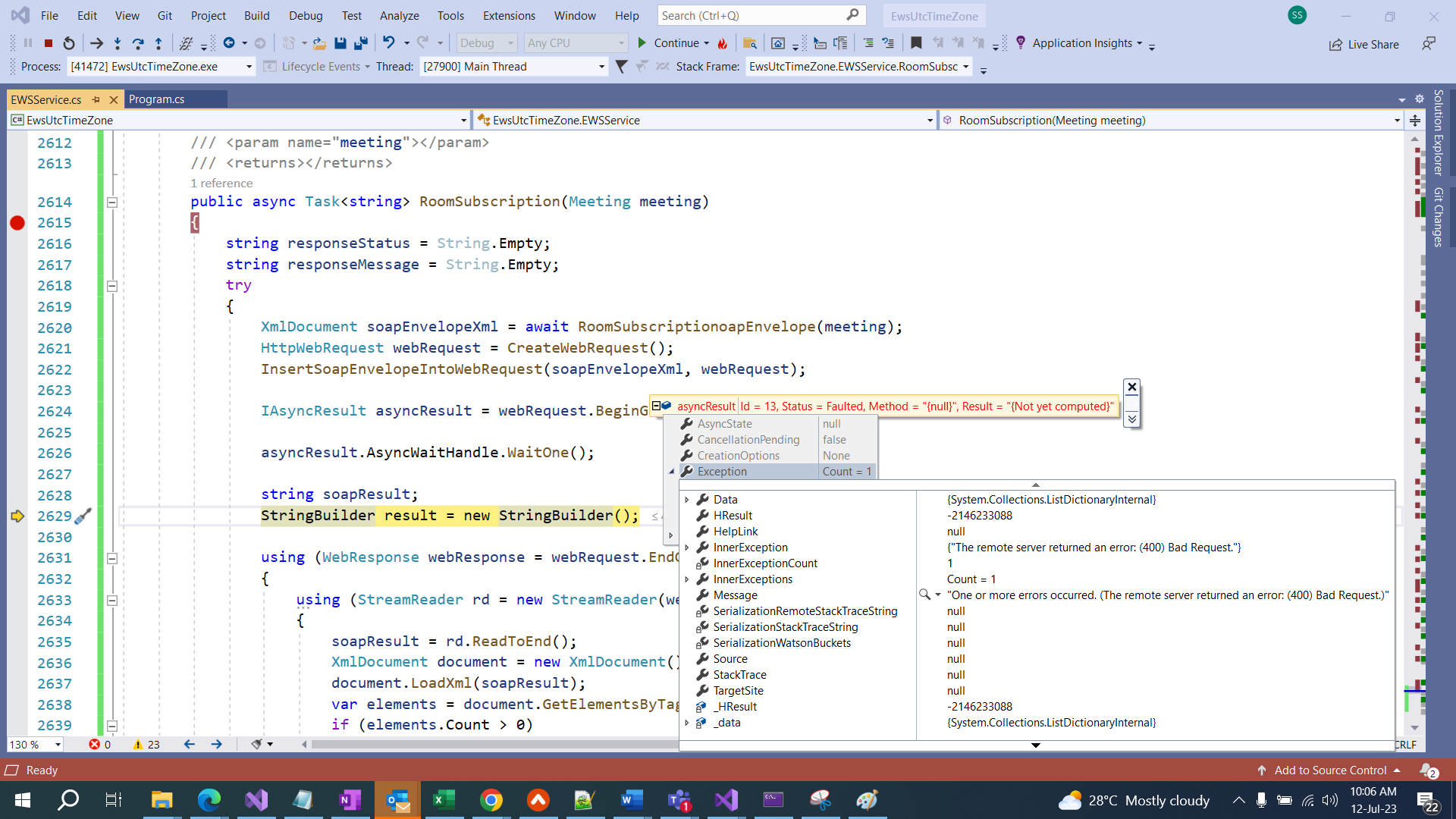Step Over the current line
Image resolution: width=1456 pixels, height=819 pixels.
coord(139,42)
